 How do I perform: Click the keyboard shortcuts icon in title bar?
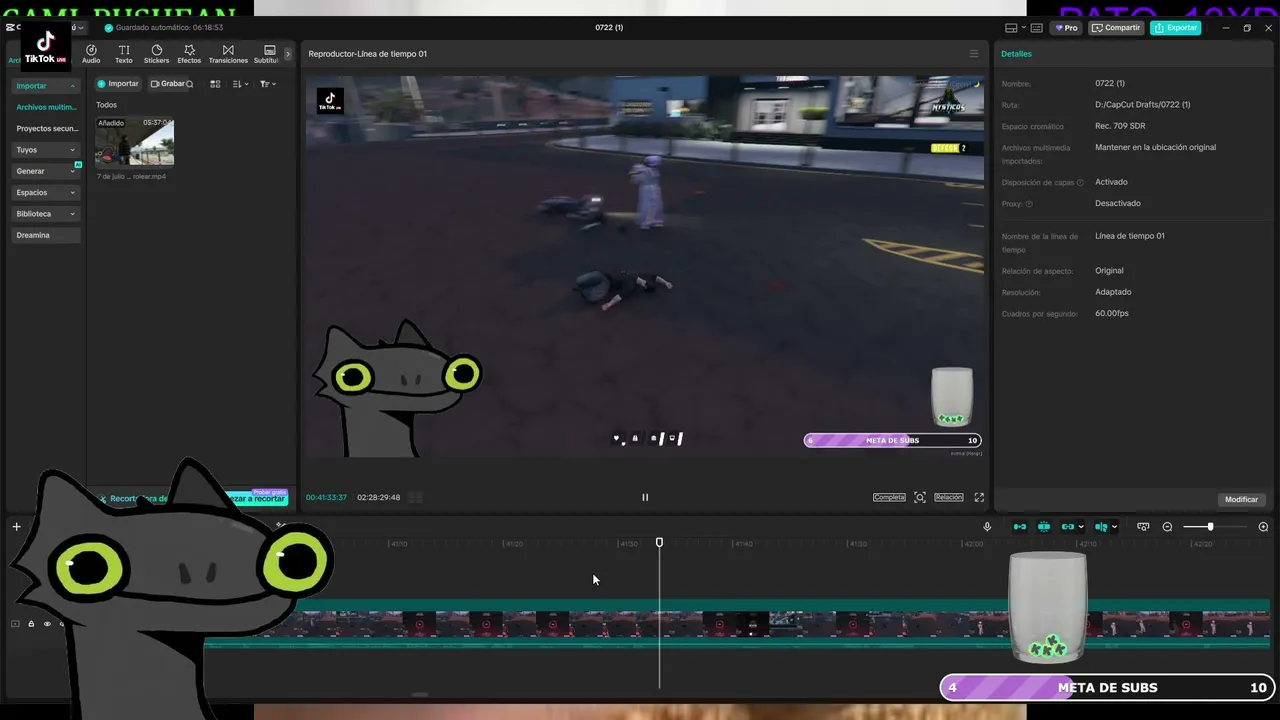(x=1036, y=28)
